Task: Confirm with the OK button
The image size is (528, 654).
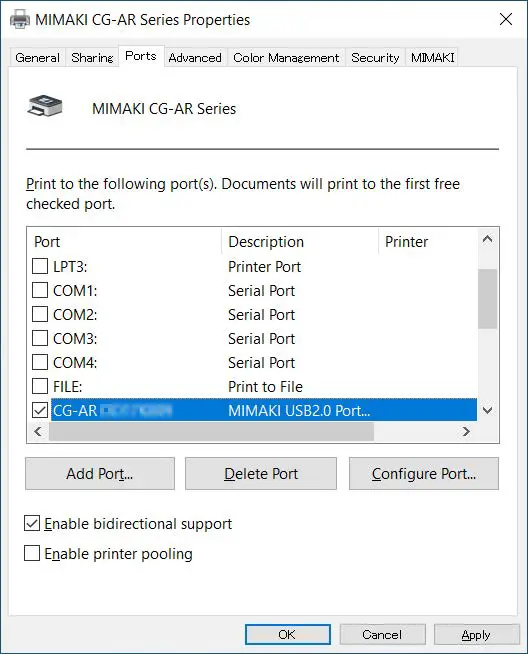Action: pos(288,634)
